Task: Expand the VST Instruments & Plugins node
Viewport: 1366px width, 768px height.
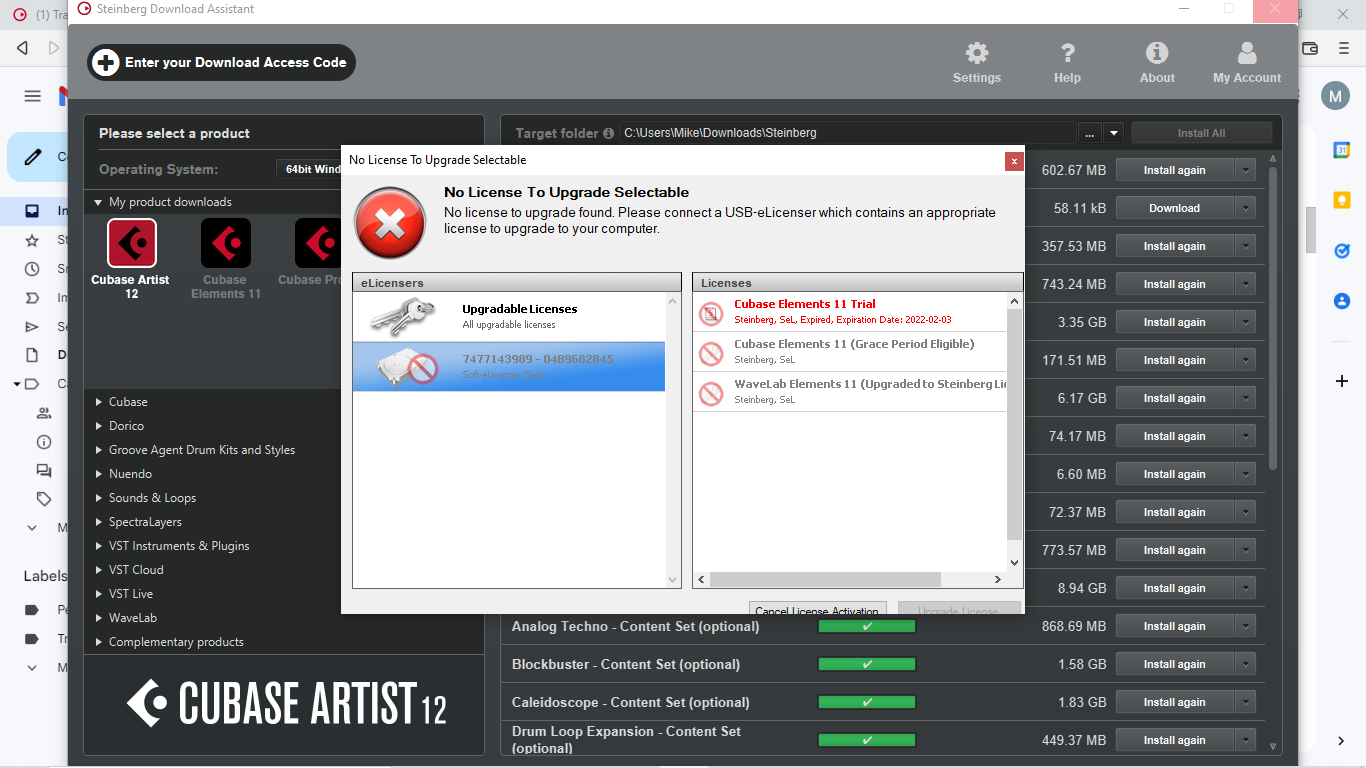Action: (99, 546)
